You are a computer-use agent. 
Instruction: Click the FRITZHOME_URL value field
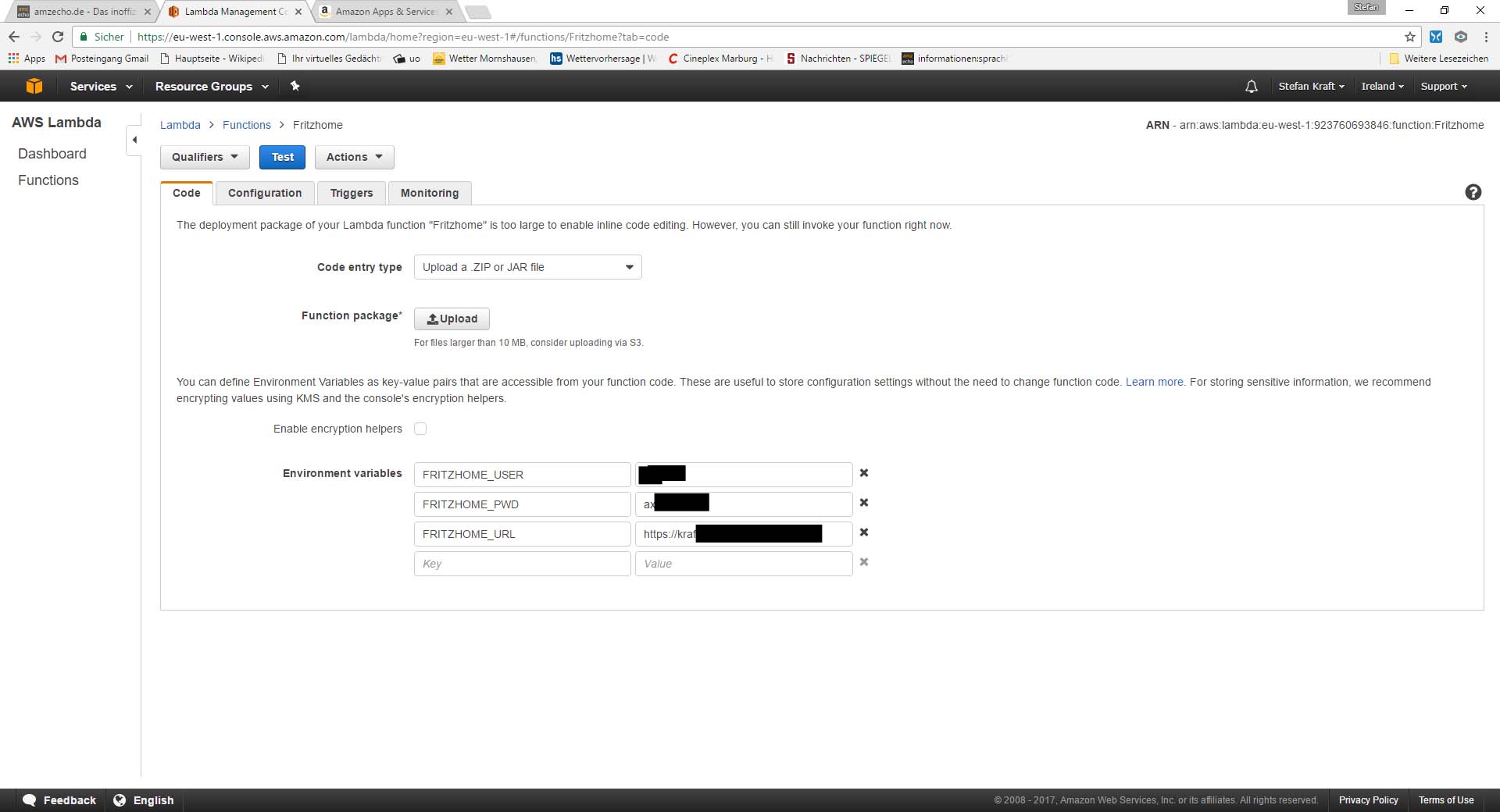(744, 534)
